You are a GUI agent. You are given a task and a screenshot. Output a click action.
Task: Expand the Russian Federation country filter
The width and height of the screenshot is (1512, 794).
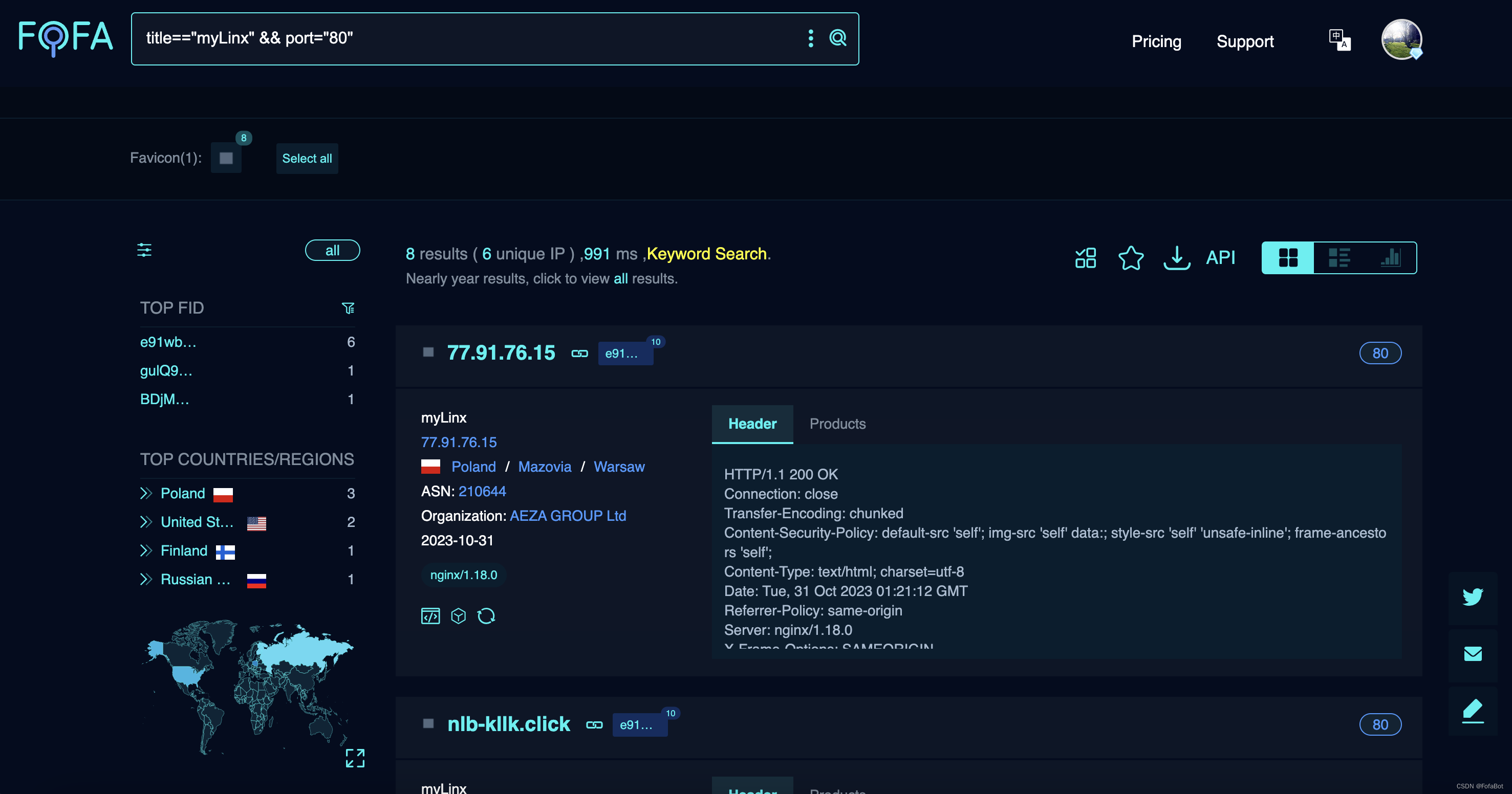click(146, 579)
